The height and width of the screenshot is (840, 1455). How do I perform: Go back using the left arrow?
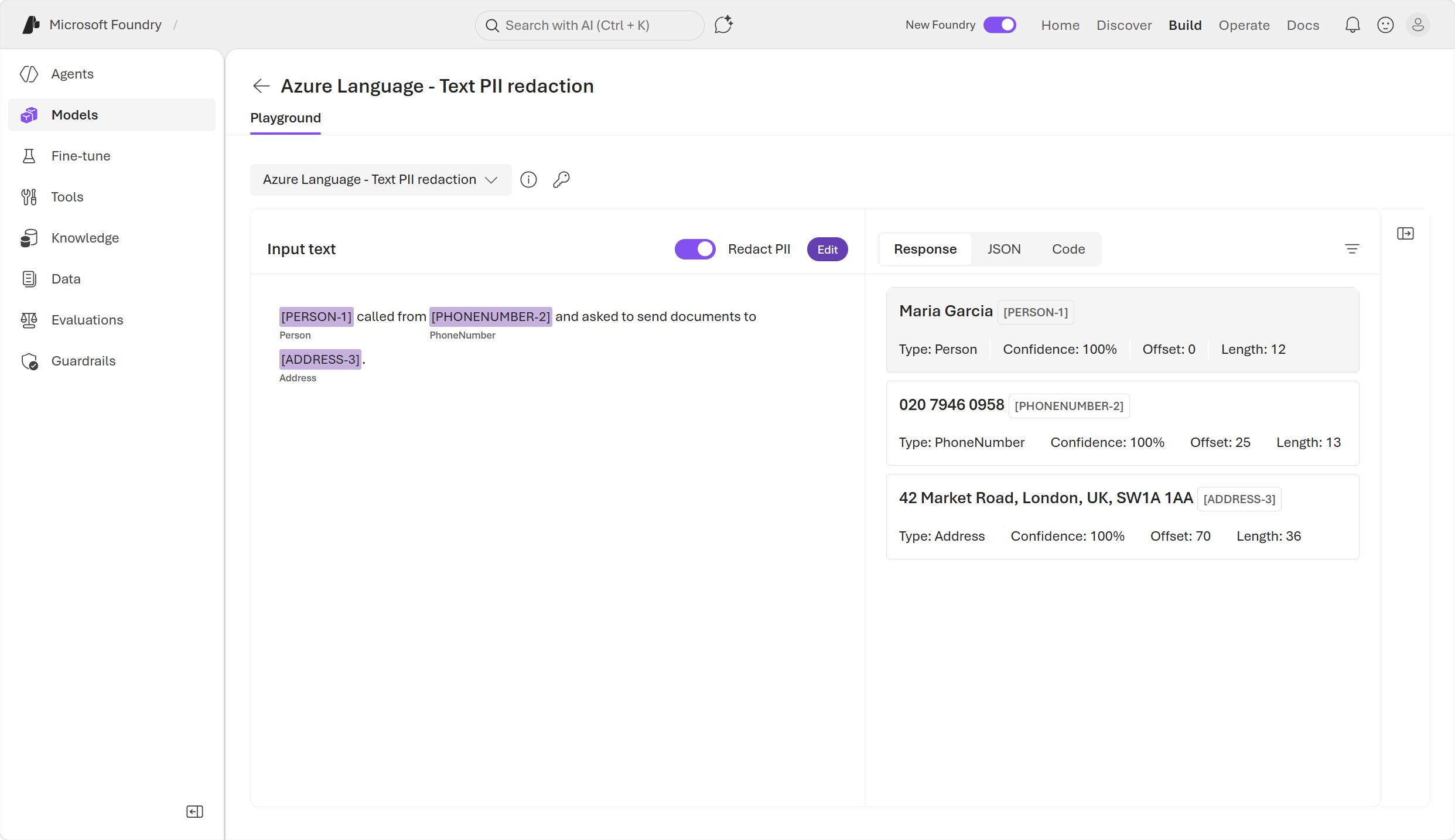261,86
